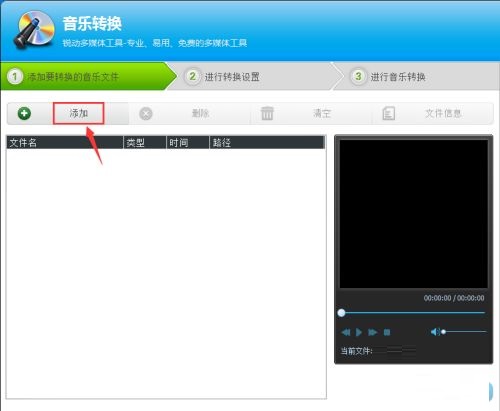Click the green plus add icon
The image size is (500, 411).
pos(24,114)
